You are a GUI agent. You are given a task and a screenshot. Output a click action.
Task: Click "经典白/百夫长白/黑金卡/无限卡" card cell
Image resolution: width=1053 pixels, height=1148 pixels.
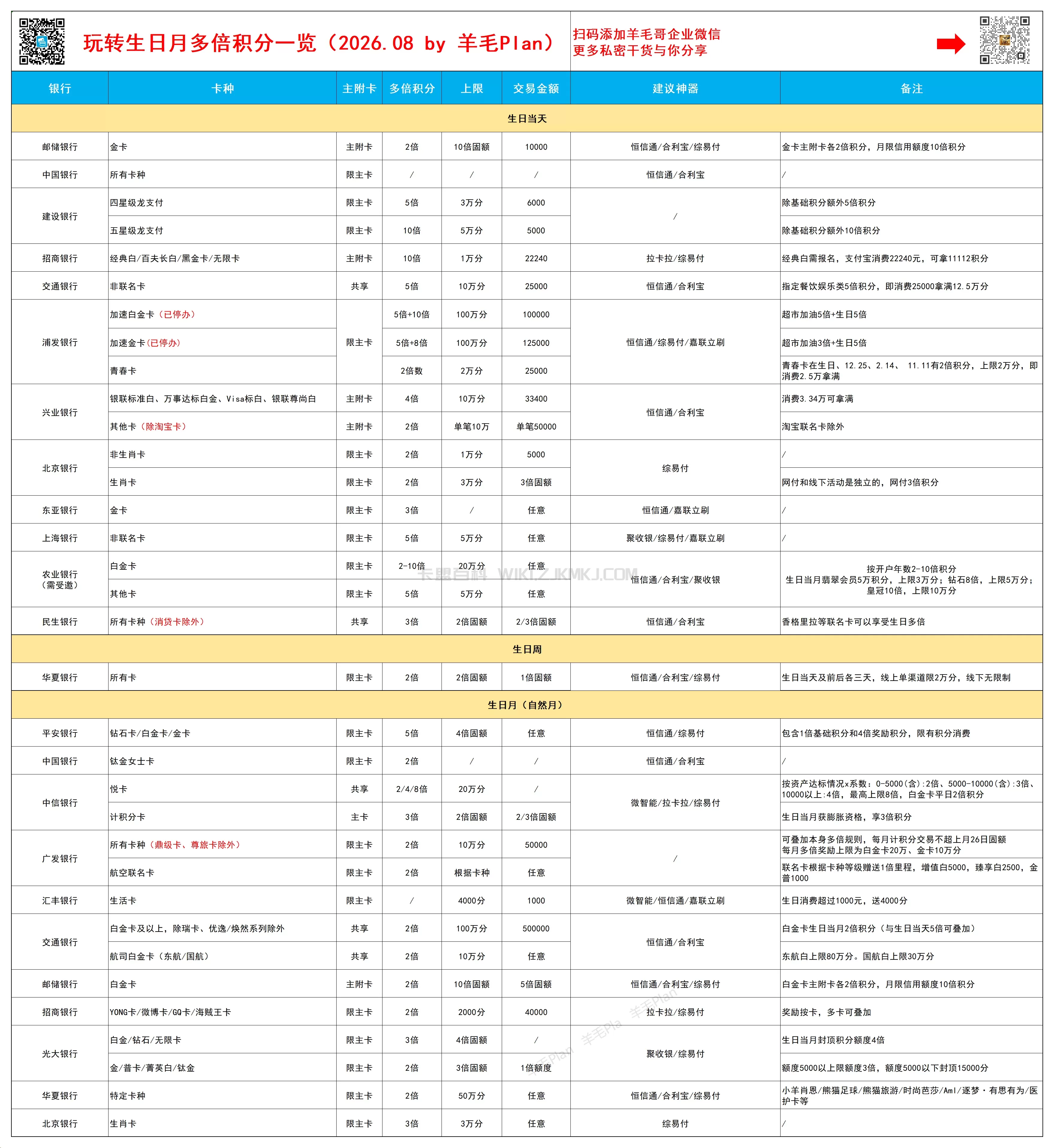point(222,258)
